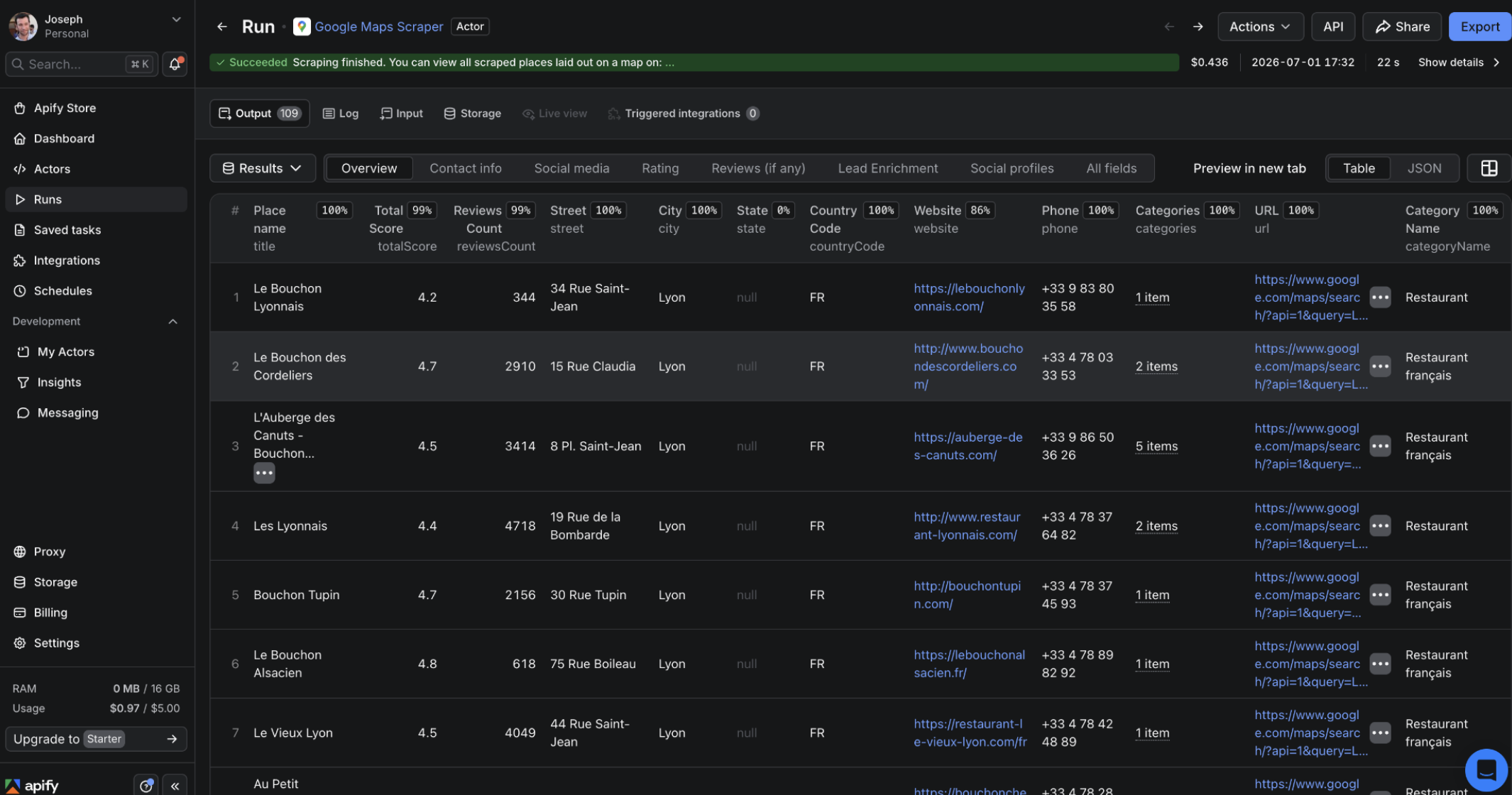Expand 2 items categories for Les Lyonnais
The image size is (1512, 795).
tap(1156, 526)
